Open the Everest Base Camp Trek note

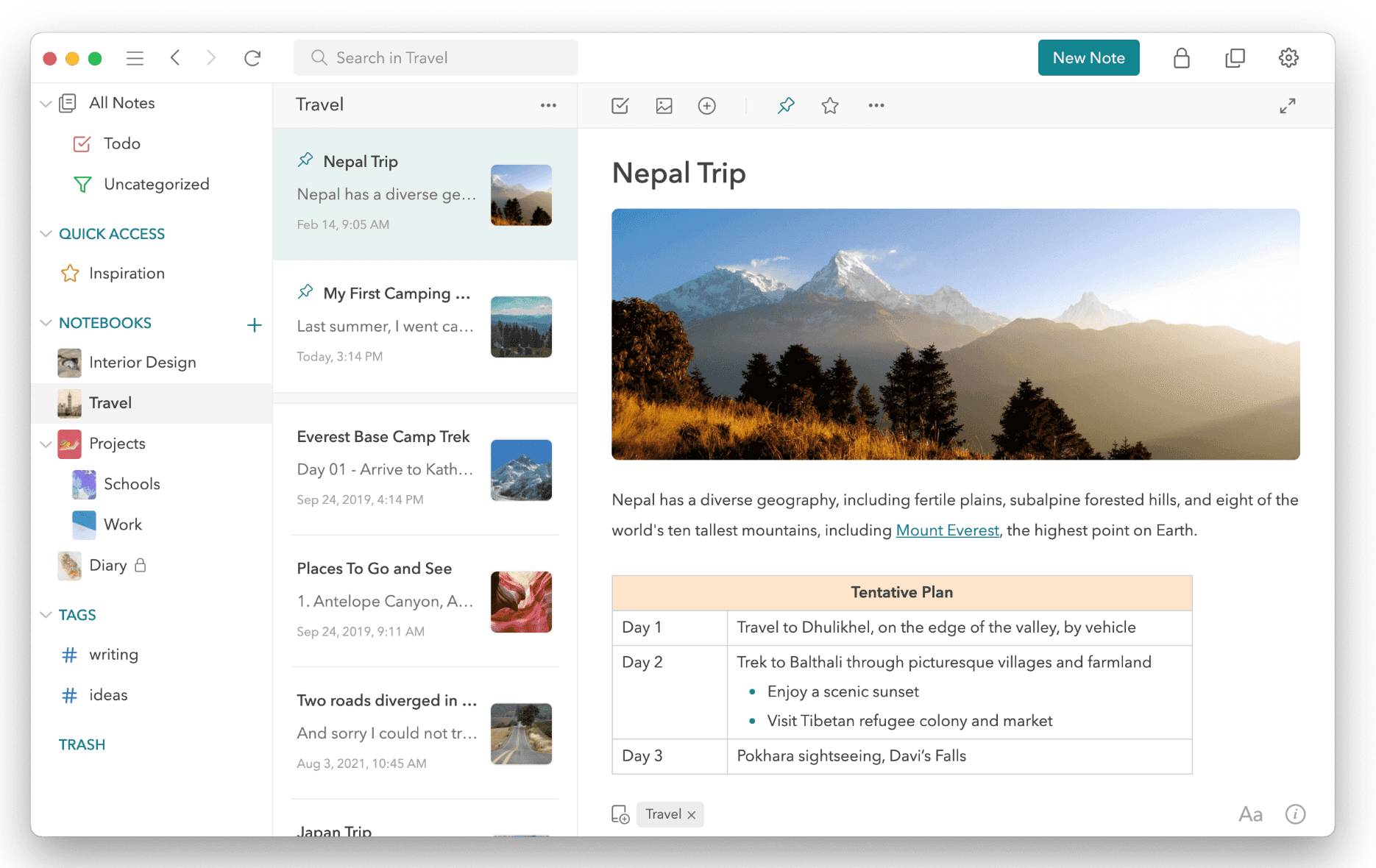pyautogui.click(x=425, y=469)
